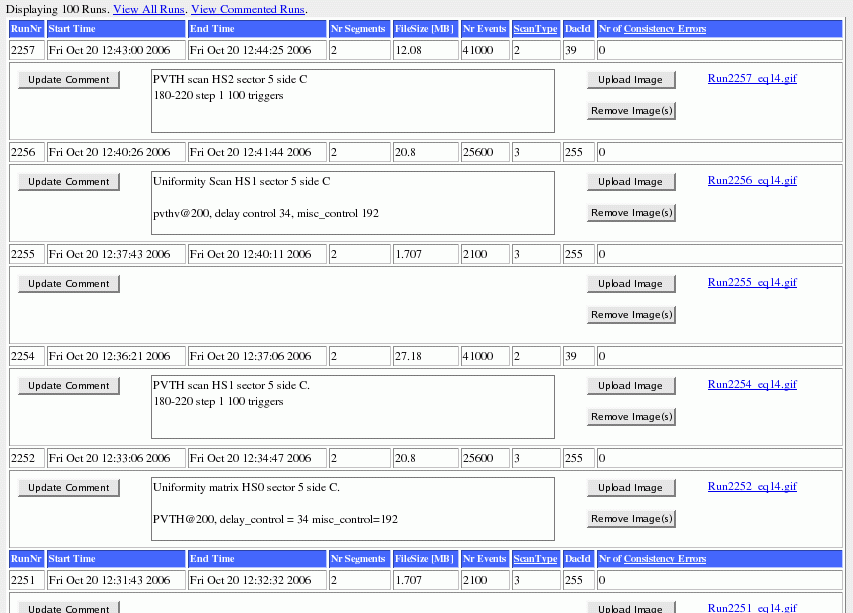
Task: Sort by ScanType in lower header
Action: pos(535,559)
